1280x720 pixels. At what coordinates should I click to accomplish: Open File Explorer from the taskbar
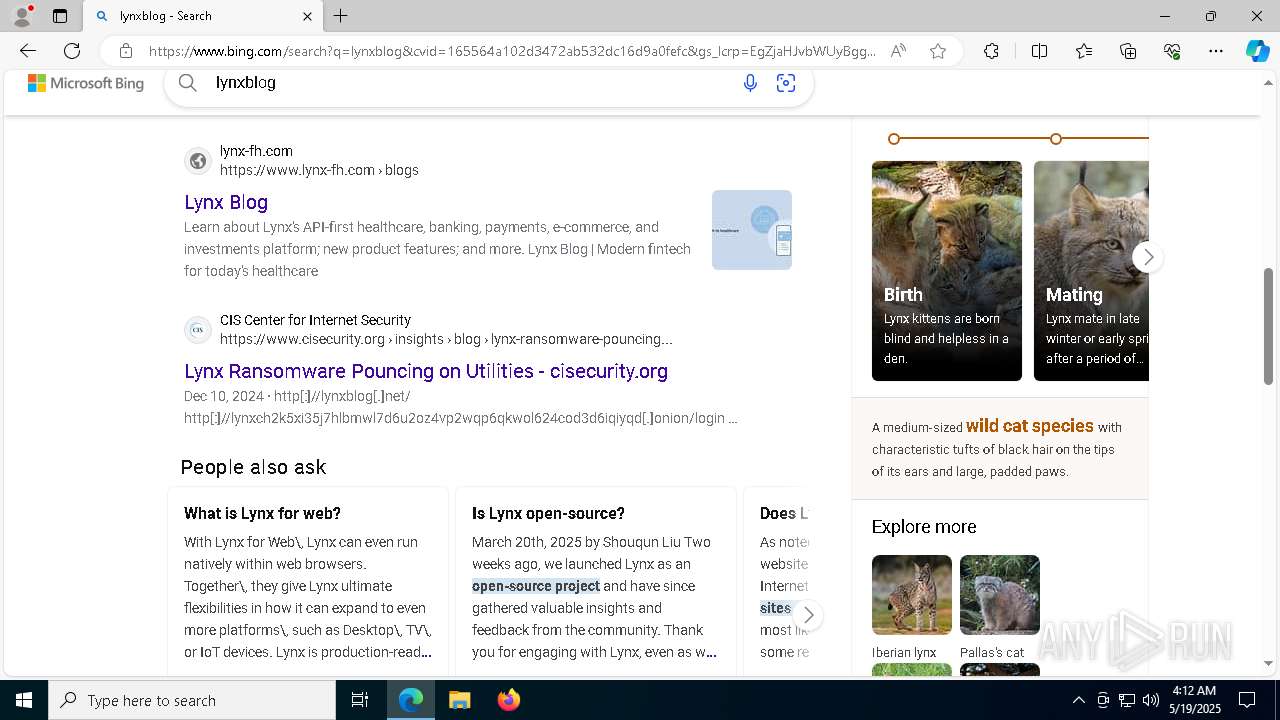pyautogui.click(x=459, y=700)
